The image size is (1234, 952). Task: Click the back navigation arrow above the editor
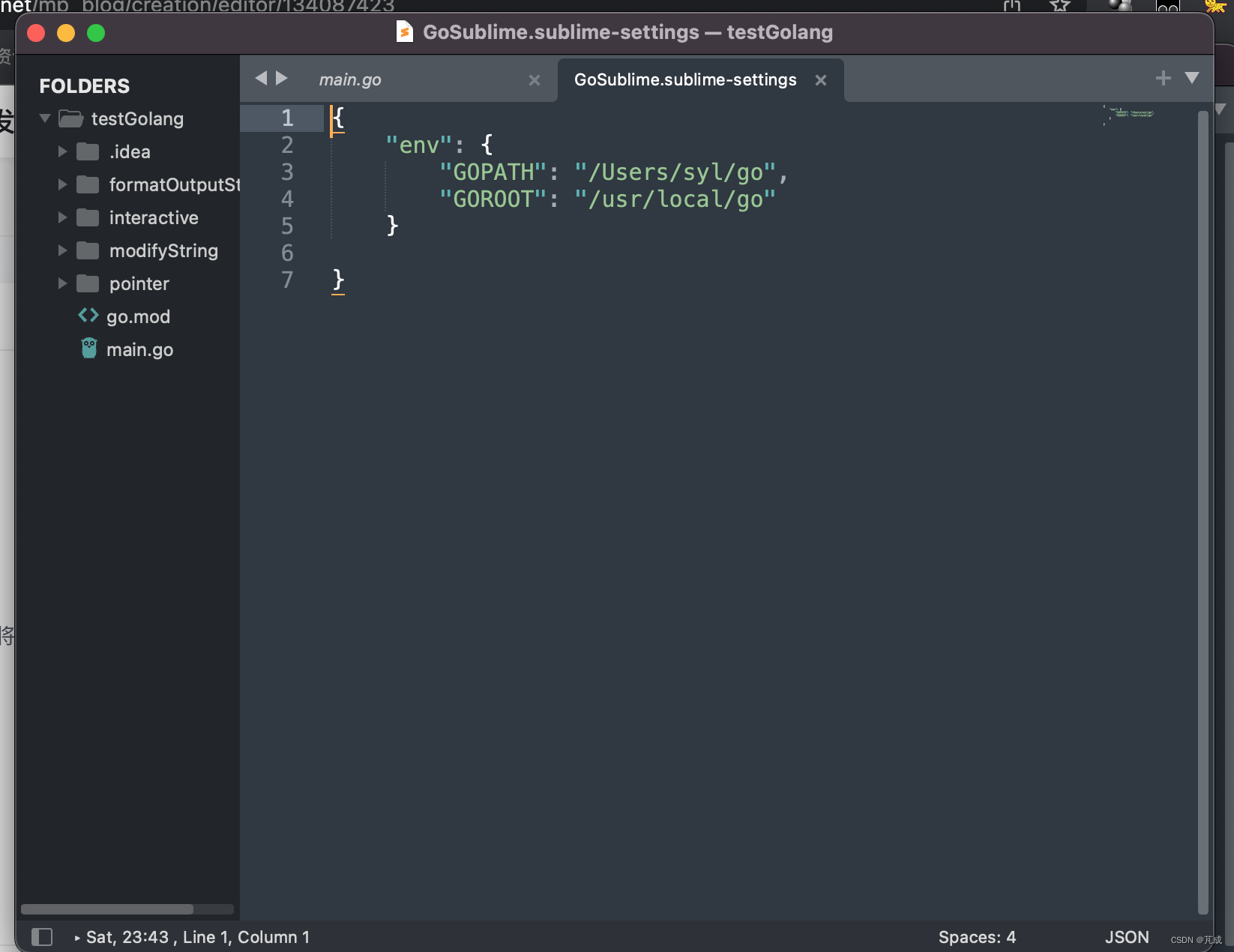[261, 78]
